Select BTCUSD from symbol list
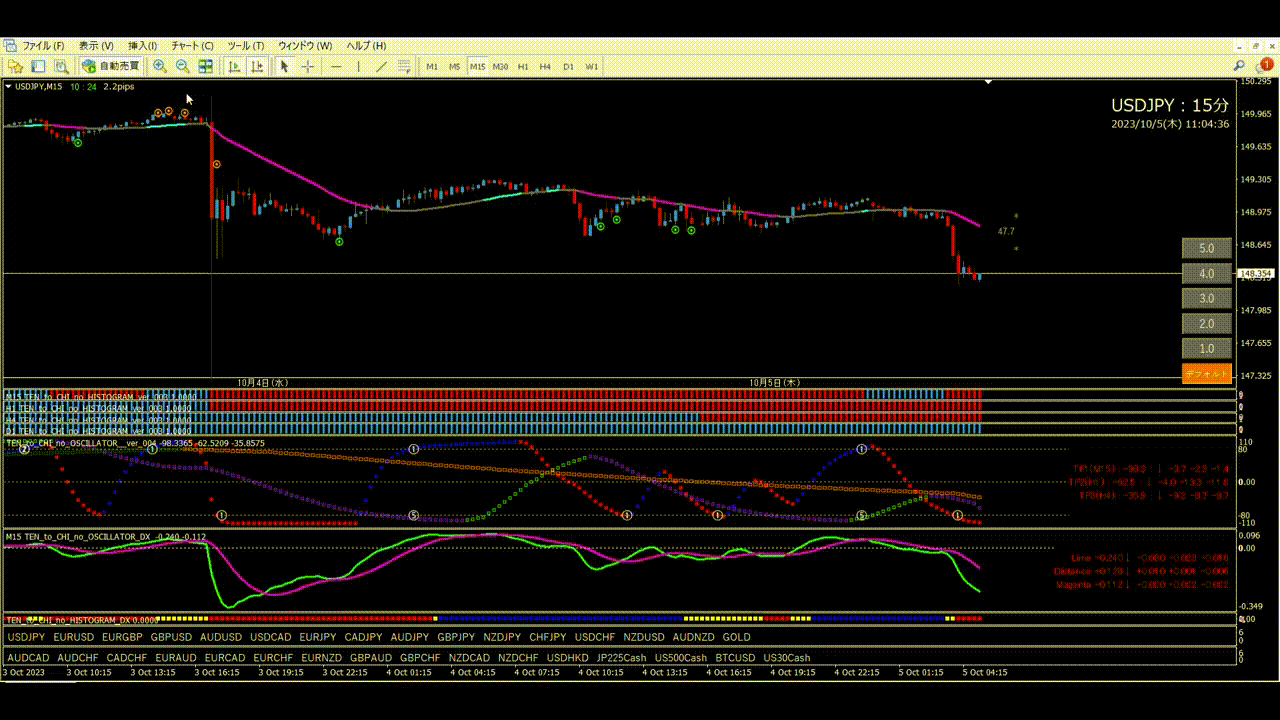Screen dimensions: 1280x720 (735, 658)
